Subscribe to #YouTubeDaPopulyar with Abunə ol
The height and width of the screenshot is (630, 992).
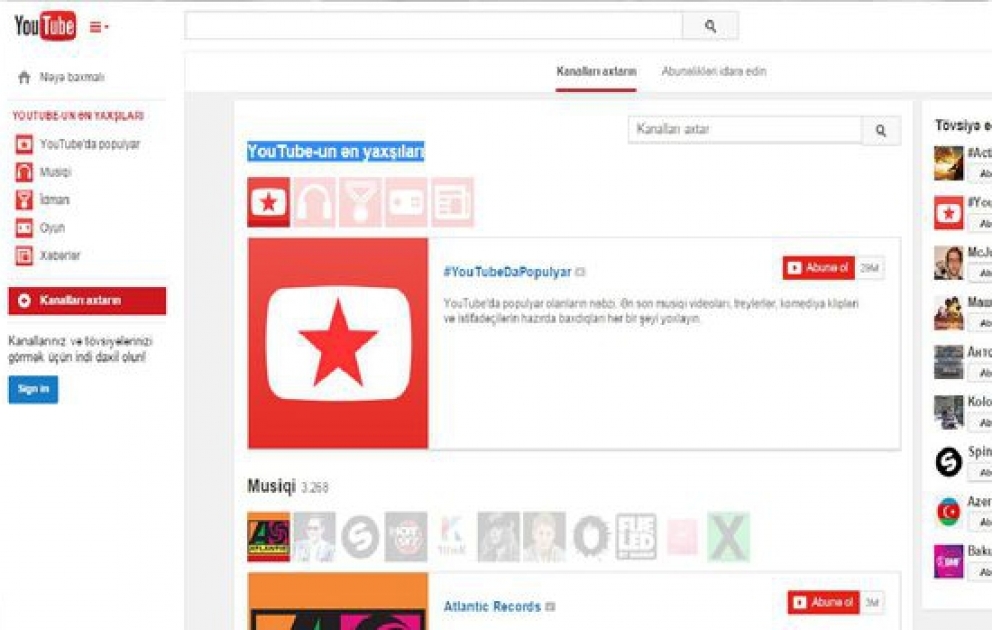pyautogui.click(x=819, y=268)
